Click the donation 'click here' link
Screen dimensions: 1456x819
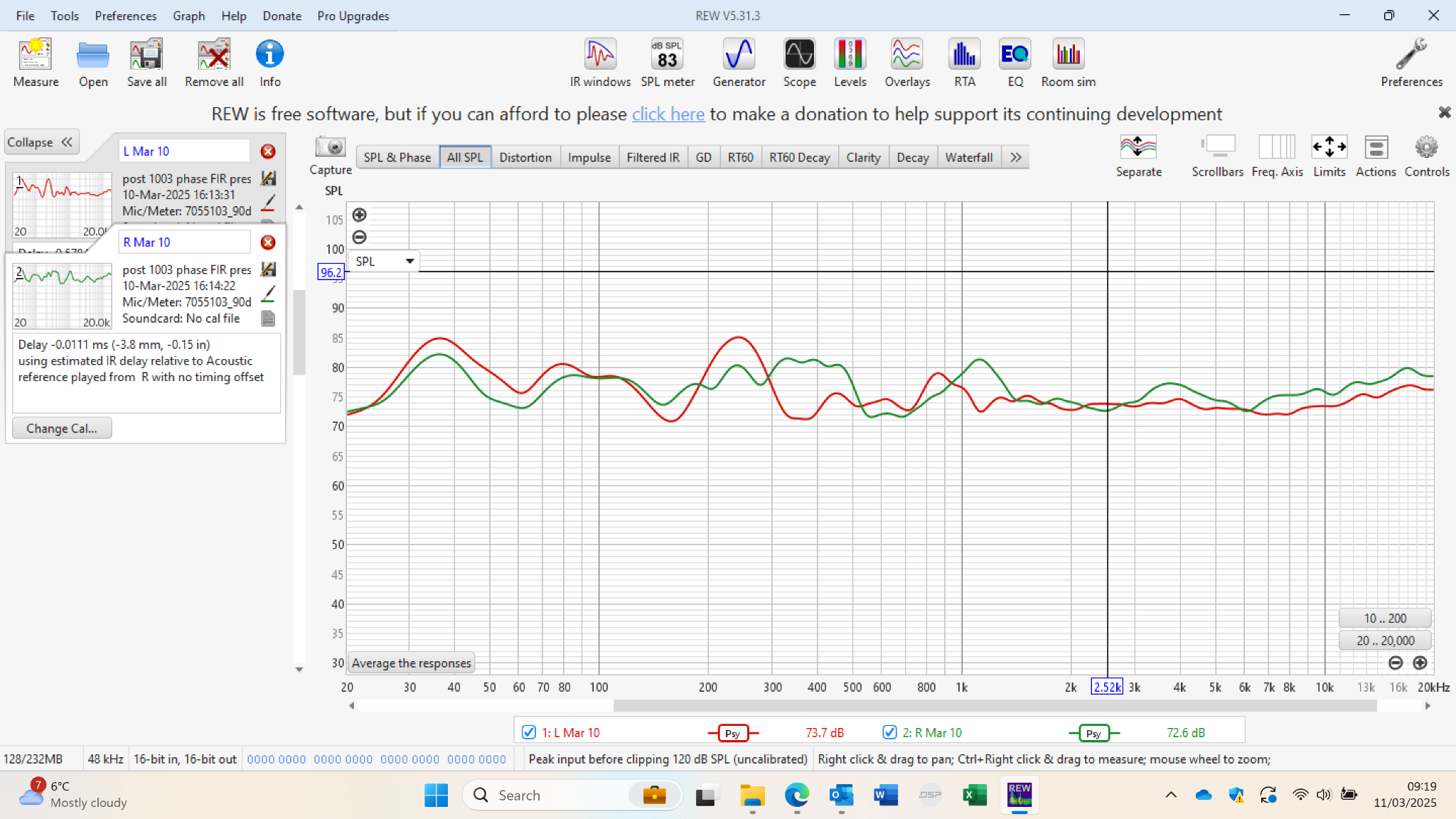668,114
